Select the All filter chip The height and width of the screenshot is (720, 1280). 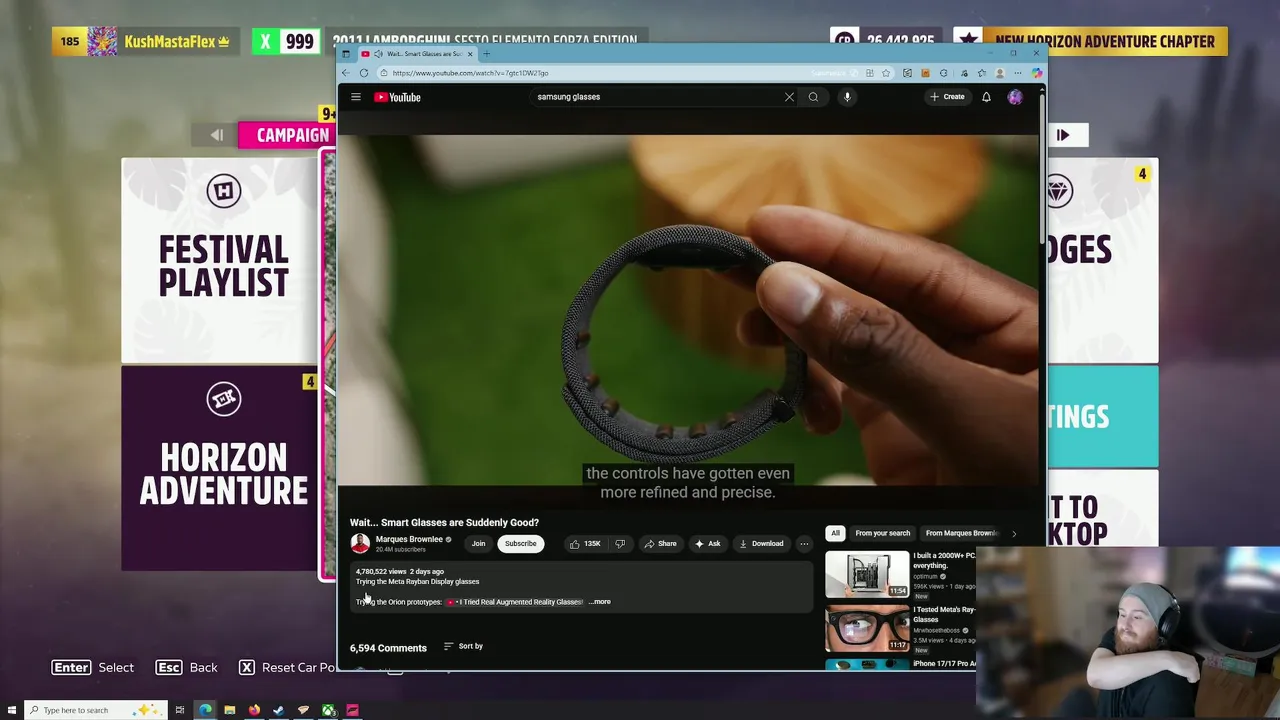click(x=835, y=533)
